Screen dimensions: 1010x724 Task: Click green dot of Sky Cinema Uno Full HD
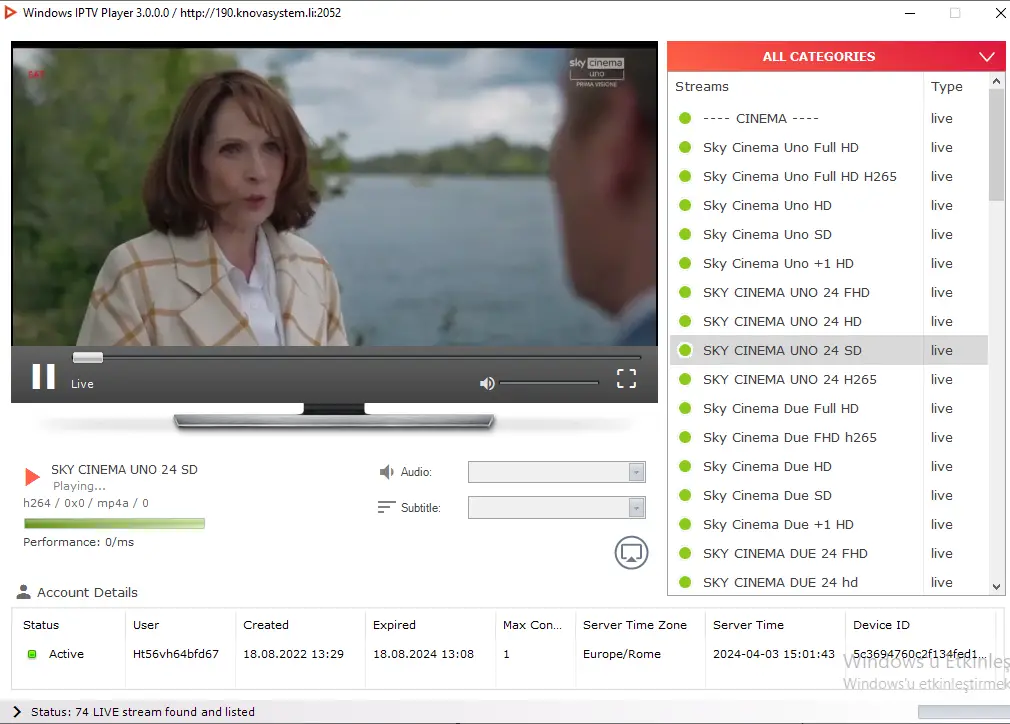(685, 148)
